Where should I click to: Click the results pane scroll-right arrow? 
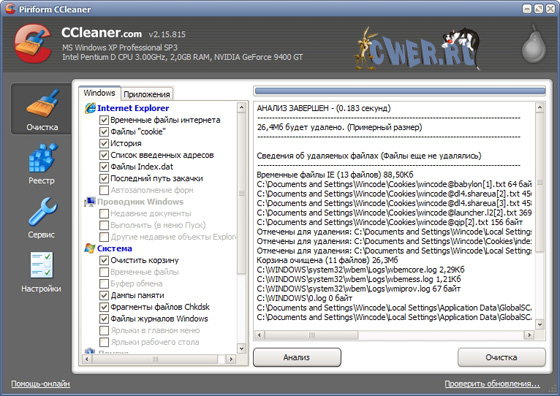coord(529,335)
